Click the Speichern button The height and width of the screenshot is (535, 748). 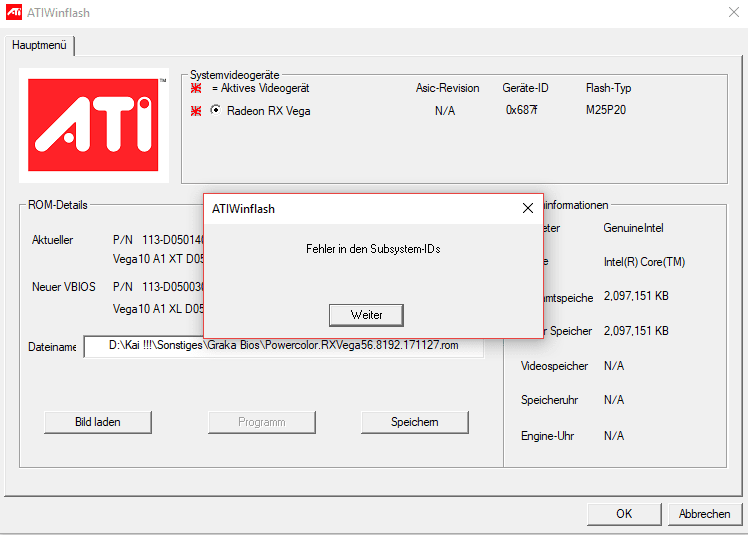415,422
